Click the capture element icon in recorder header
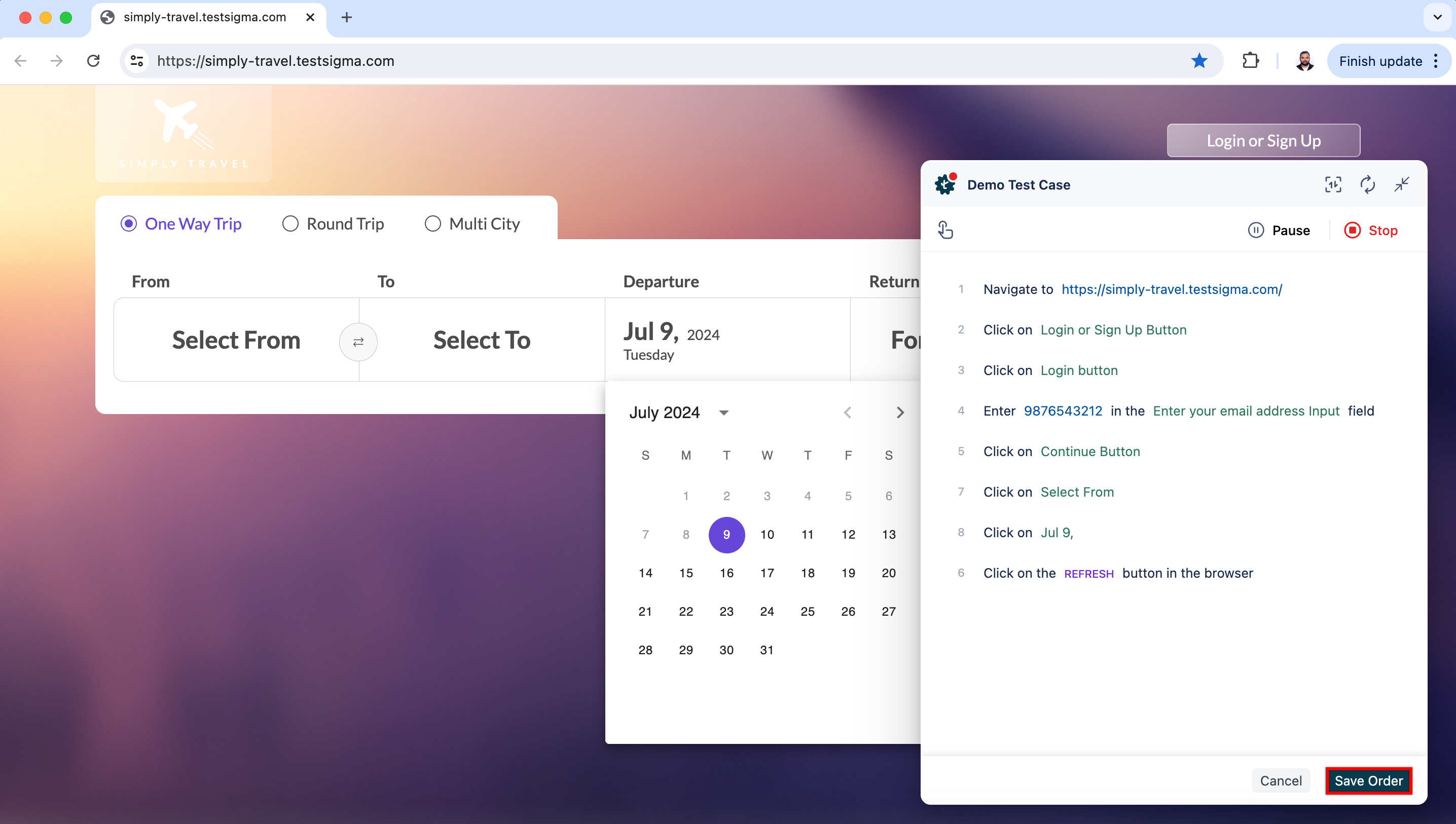 pos(1333,184)
